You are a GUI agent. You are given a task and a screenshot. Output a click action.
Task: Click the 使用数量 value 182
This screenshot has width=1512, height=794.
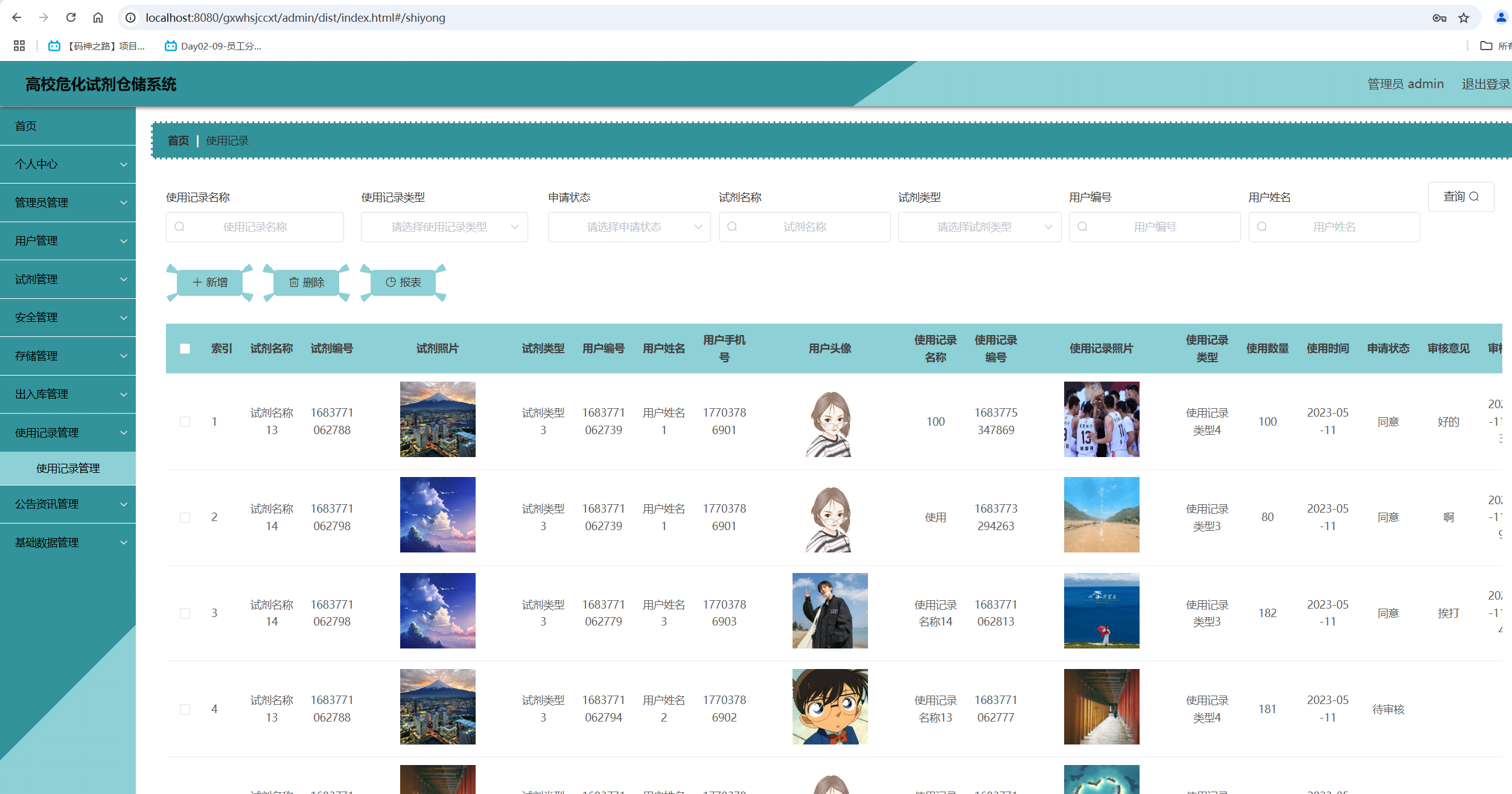1268,613
